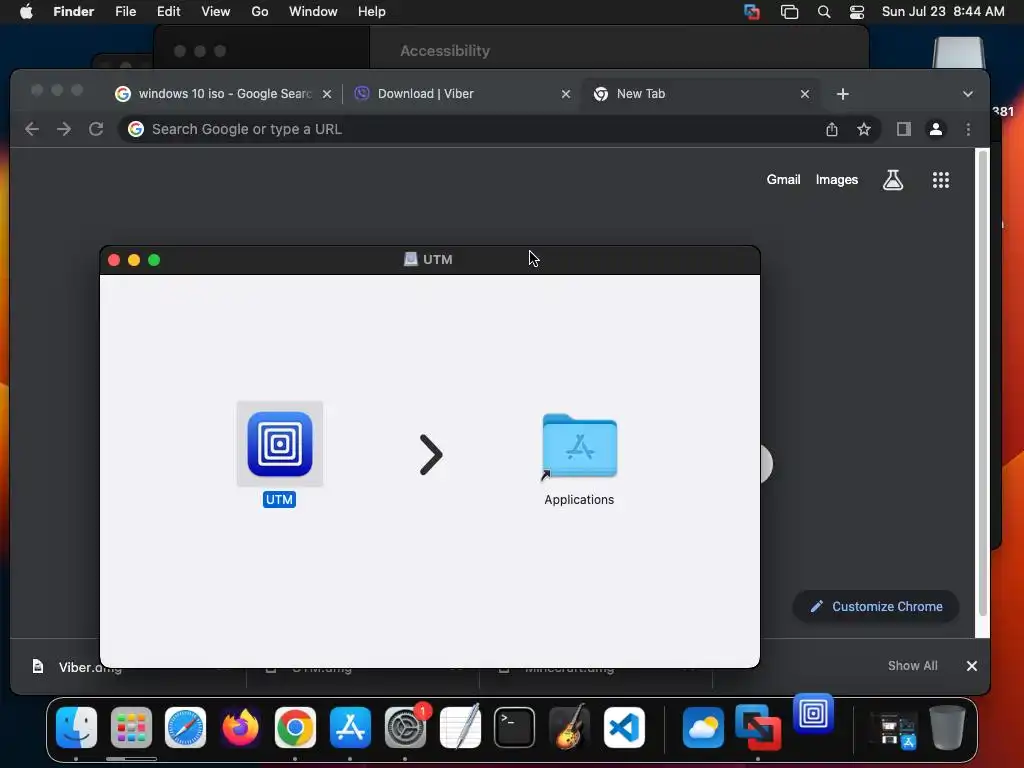Open the Google apps grid

(x=940, y=180)
